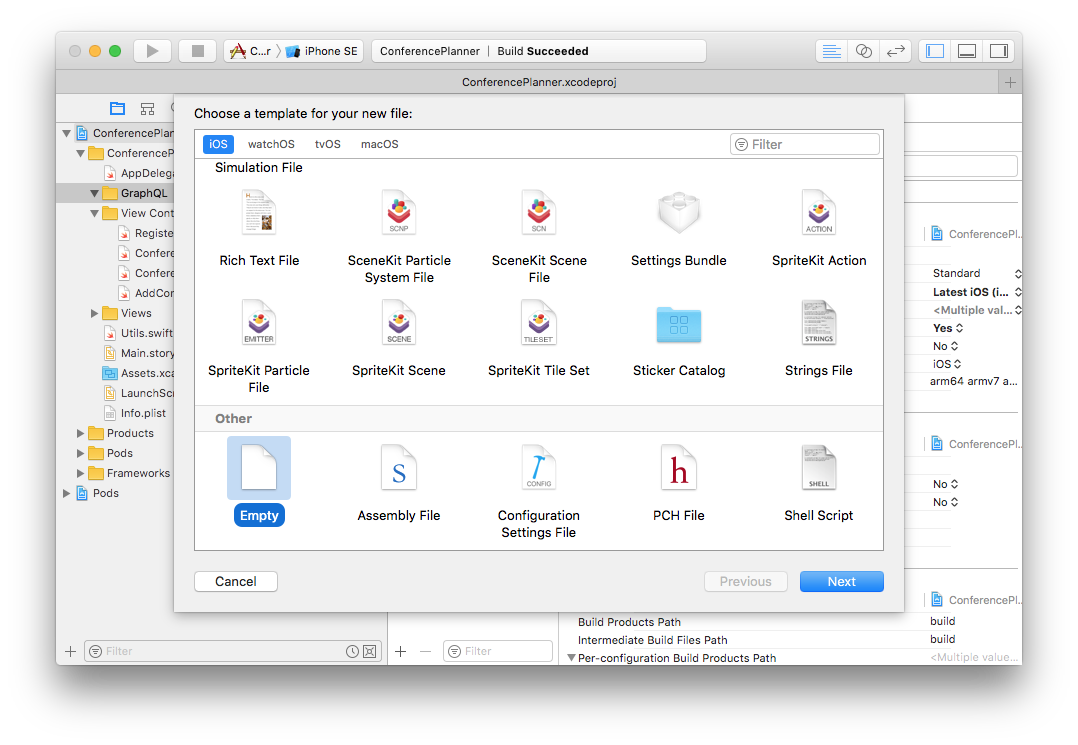Select the PCH File template

679,482
